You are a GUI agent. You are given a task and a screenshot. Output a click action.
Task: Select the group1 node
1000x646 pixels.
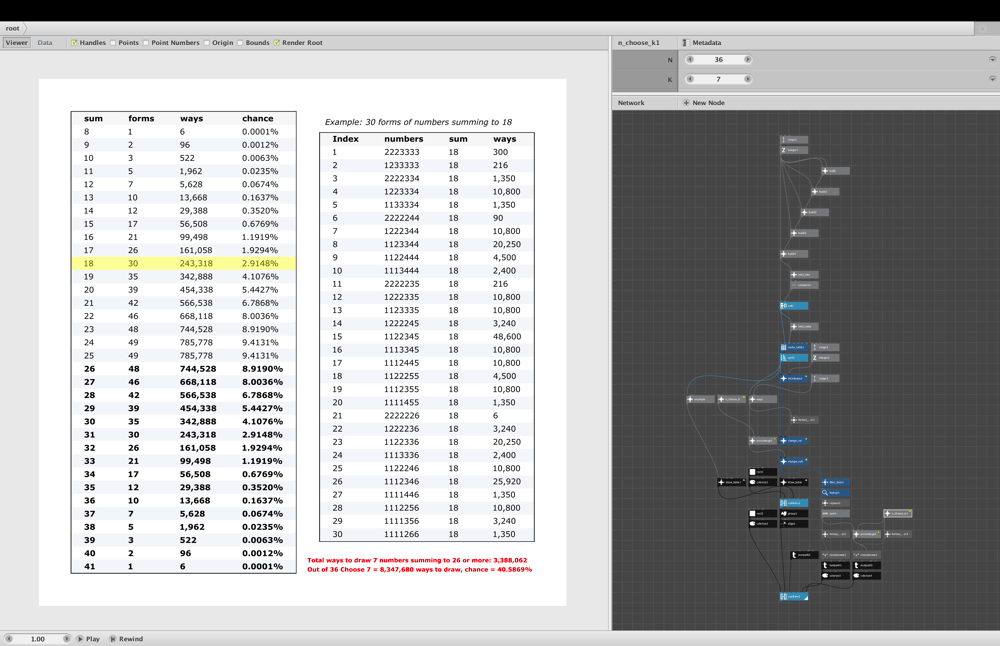794,513
